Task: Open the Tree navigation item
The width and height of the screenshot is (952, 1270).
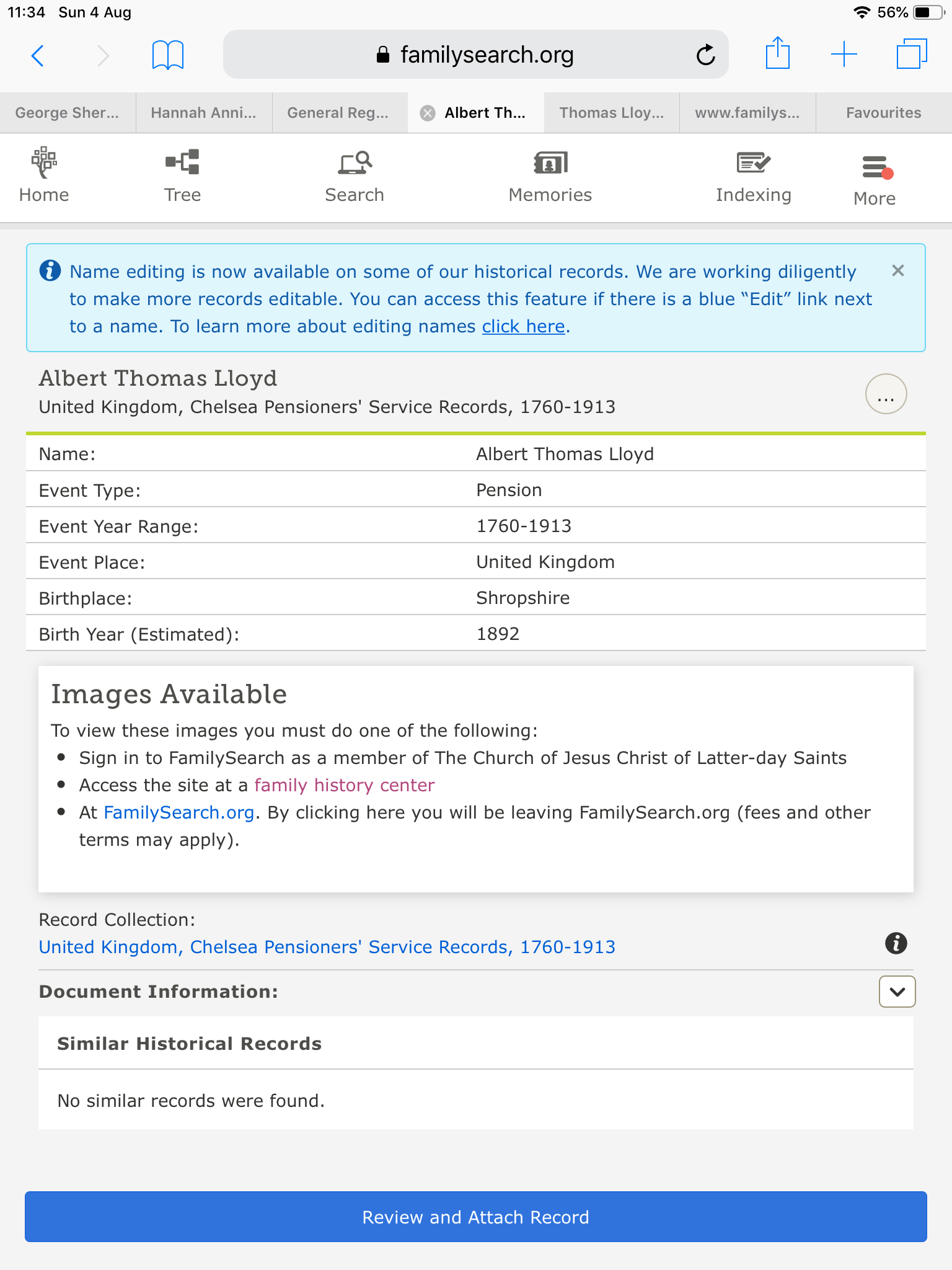Action: [182, 175]
